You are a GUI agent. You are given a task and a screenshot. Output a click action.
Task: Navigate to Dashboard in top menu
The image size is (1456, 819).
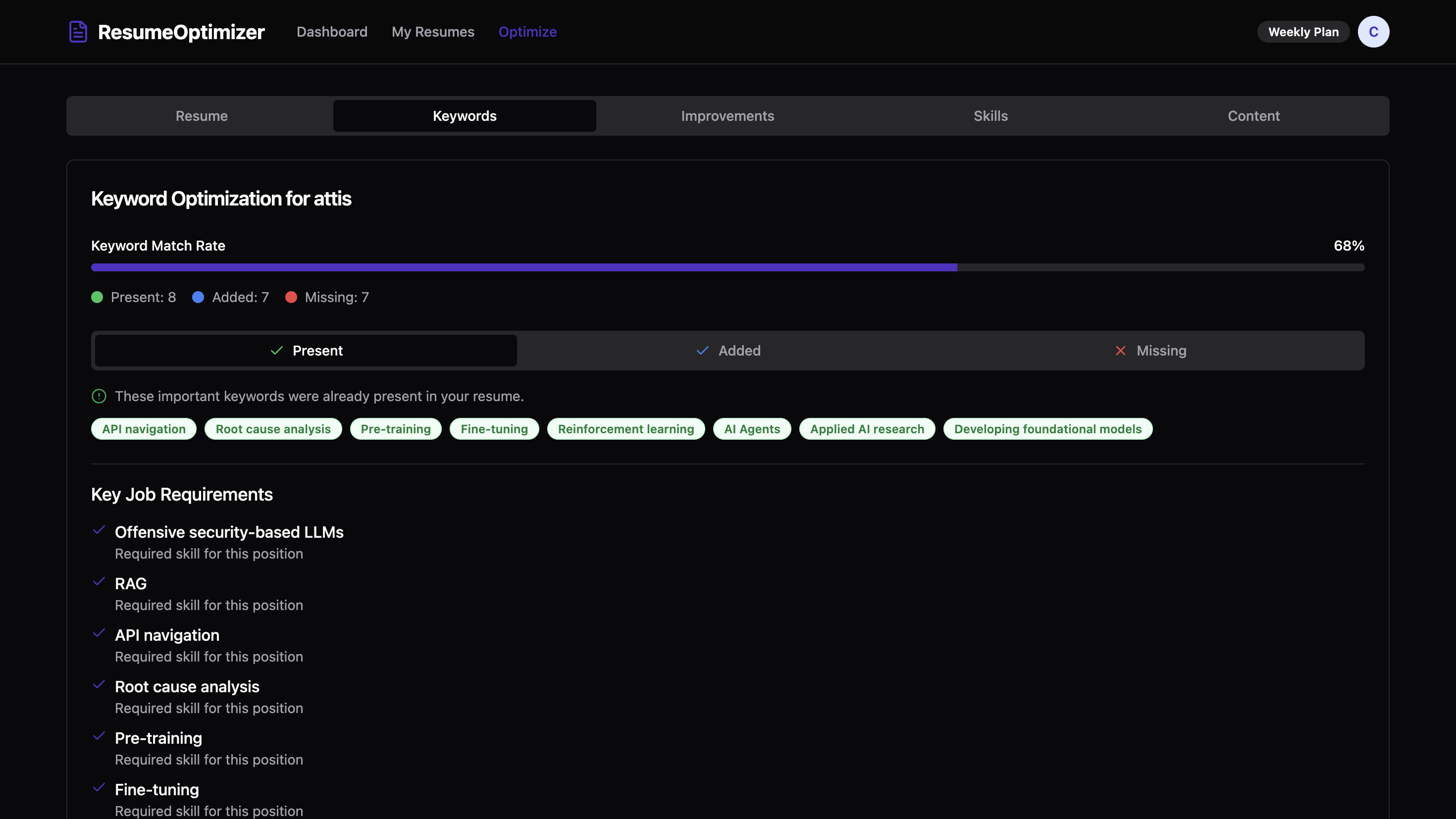pyautogui.click(x=332, y=32)
